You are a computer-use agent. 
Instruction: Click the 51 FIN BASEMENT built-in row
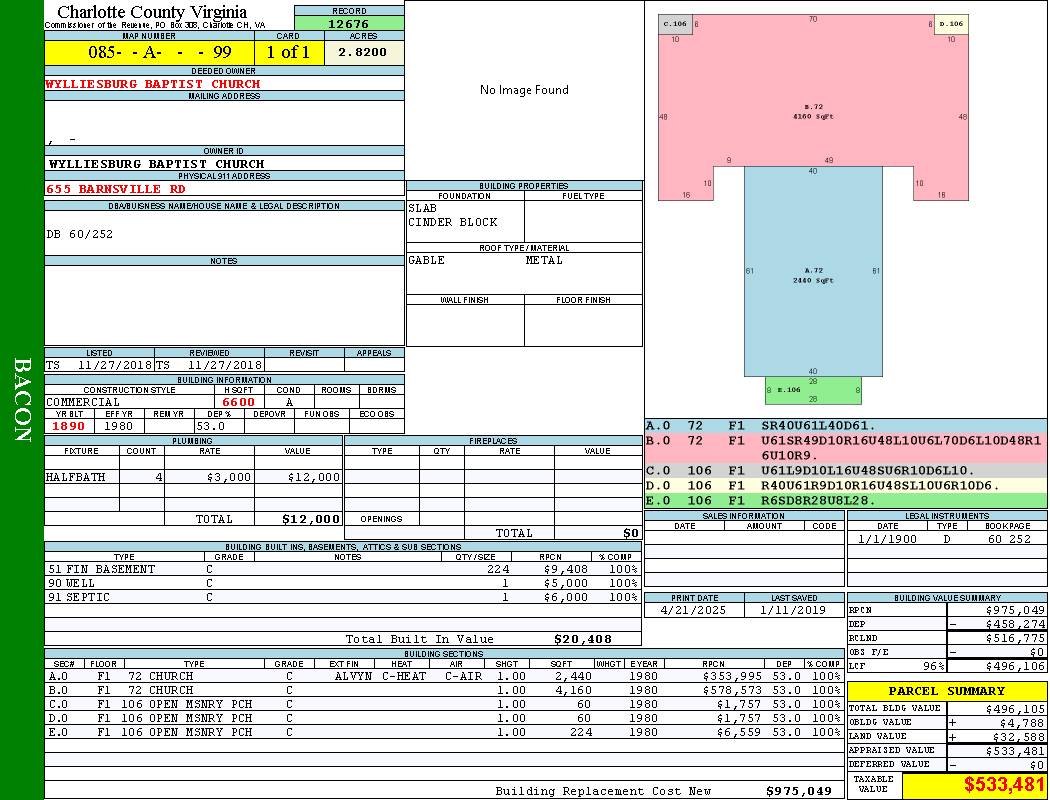click(x=343, y=569)
